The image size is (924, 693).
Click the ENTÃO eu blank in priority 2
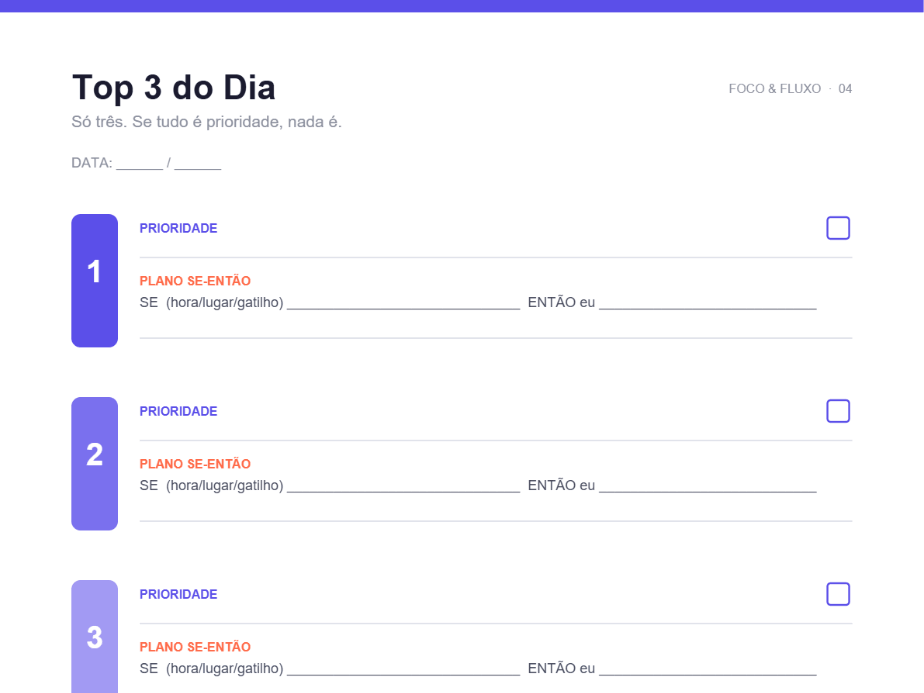(708, 486)
